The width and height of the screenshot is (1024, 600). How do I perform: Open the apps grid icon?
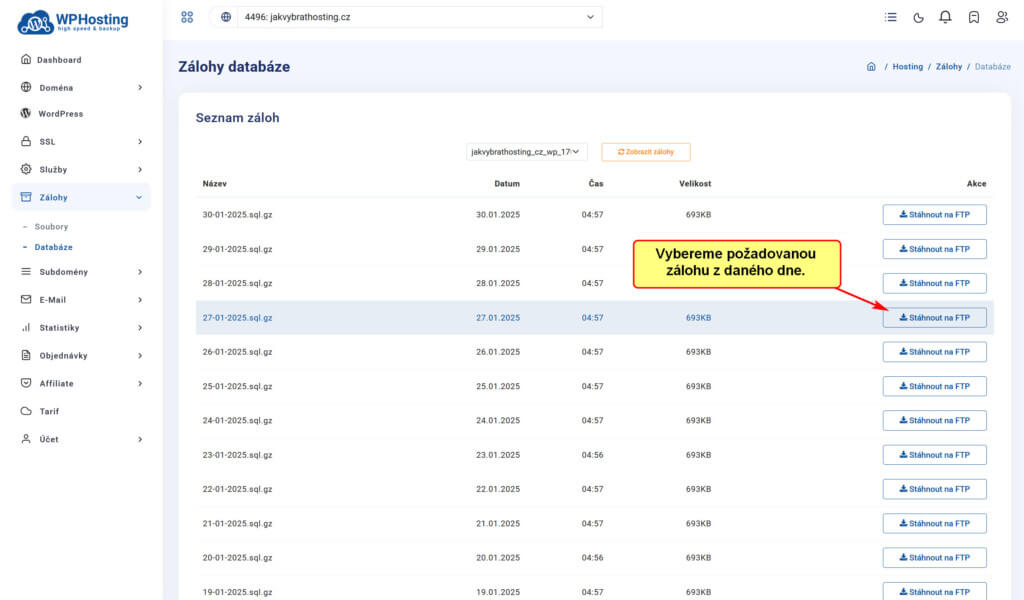pyautogui.click(x=187, y=17)
